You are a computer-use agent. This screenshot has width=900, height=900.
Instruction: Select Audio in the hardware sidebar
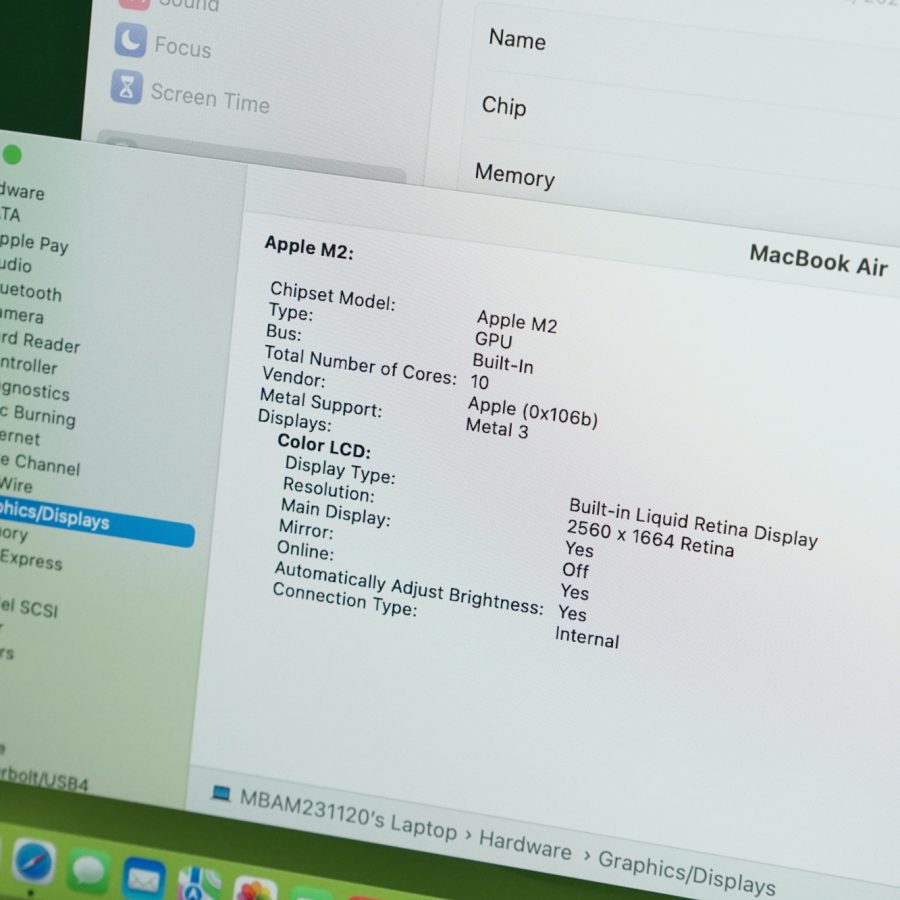(16, 265)
